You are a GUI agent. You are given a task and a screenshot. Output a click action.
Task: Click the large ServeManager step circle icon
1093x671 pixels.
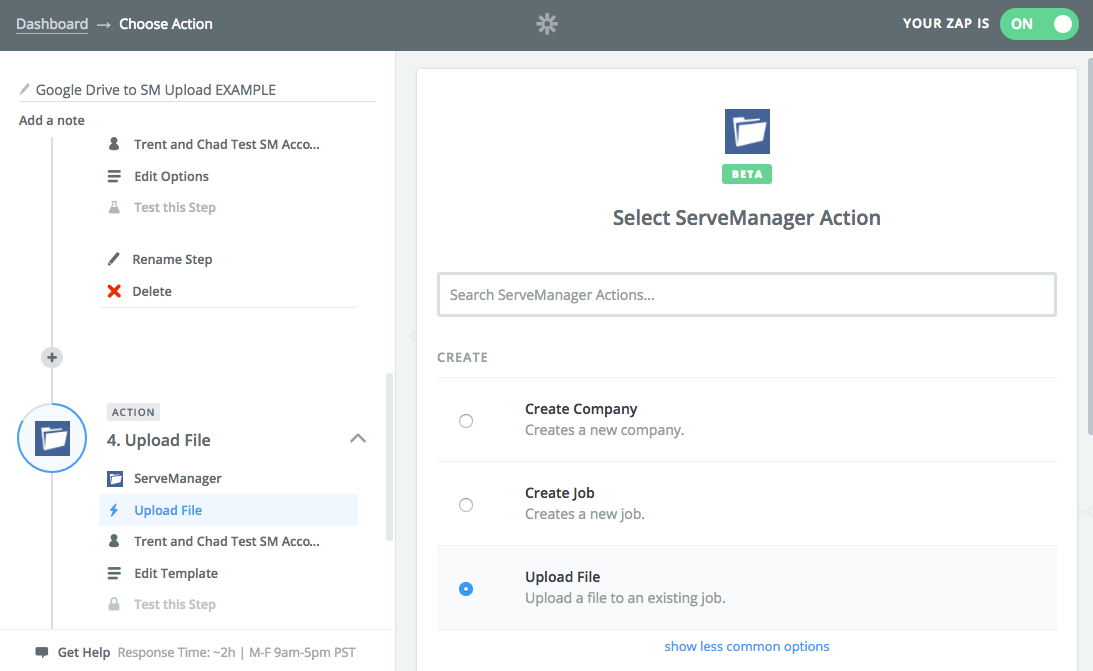coord(52,438)
